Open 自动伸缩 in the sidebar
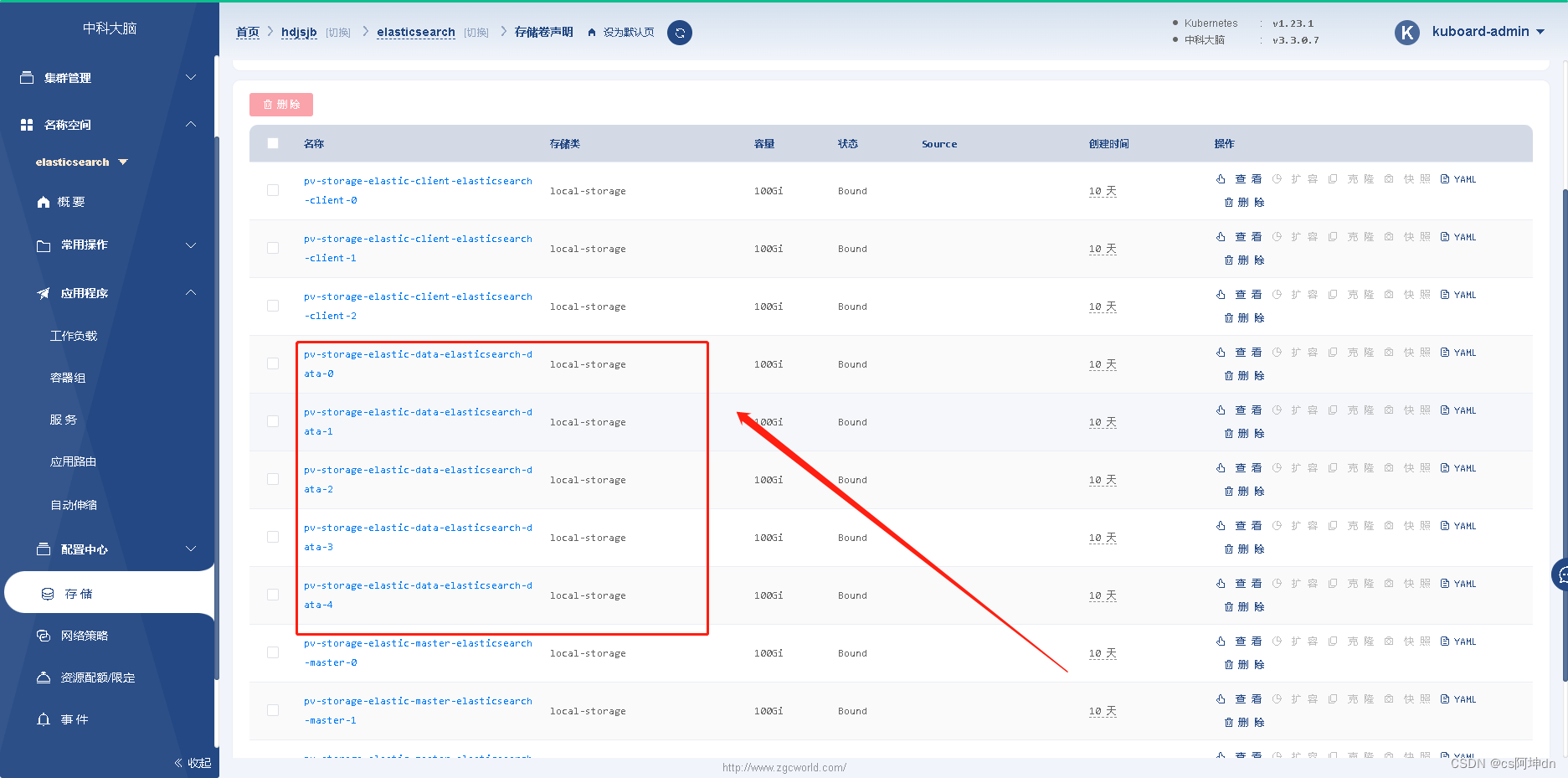 pos(74,505)
